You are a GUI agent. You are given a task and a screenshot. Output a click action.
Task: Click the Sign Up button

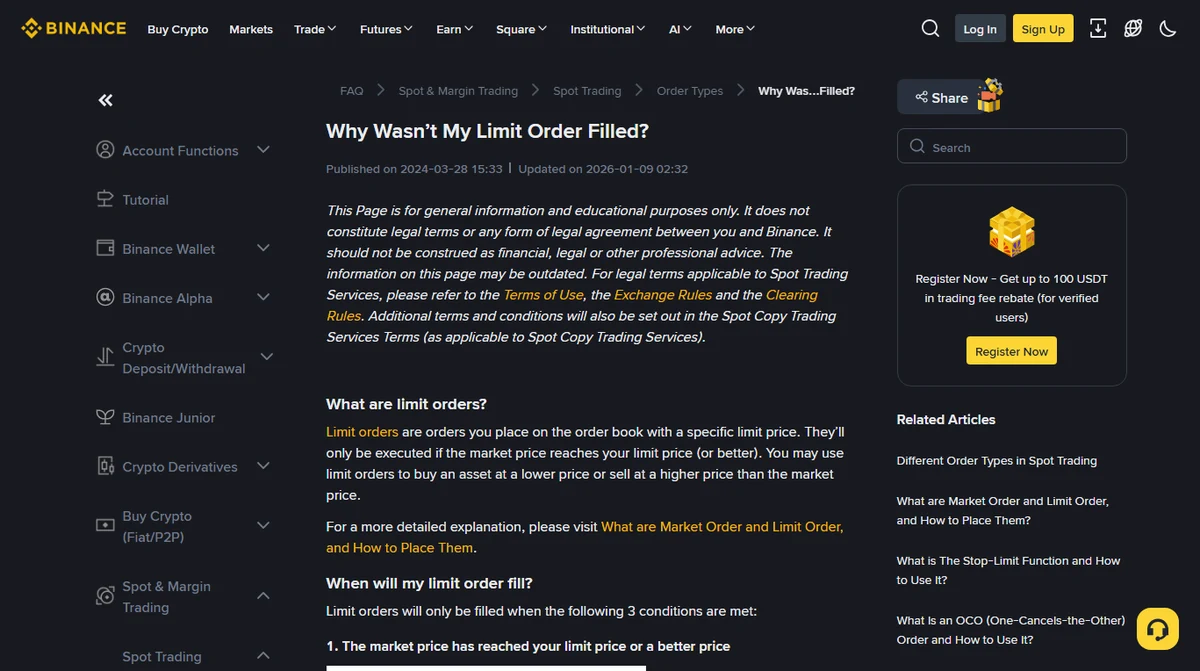pos(1043,29)
